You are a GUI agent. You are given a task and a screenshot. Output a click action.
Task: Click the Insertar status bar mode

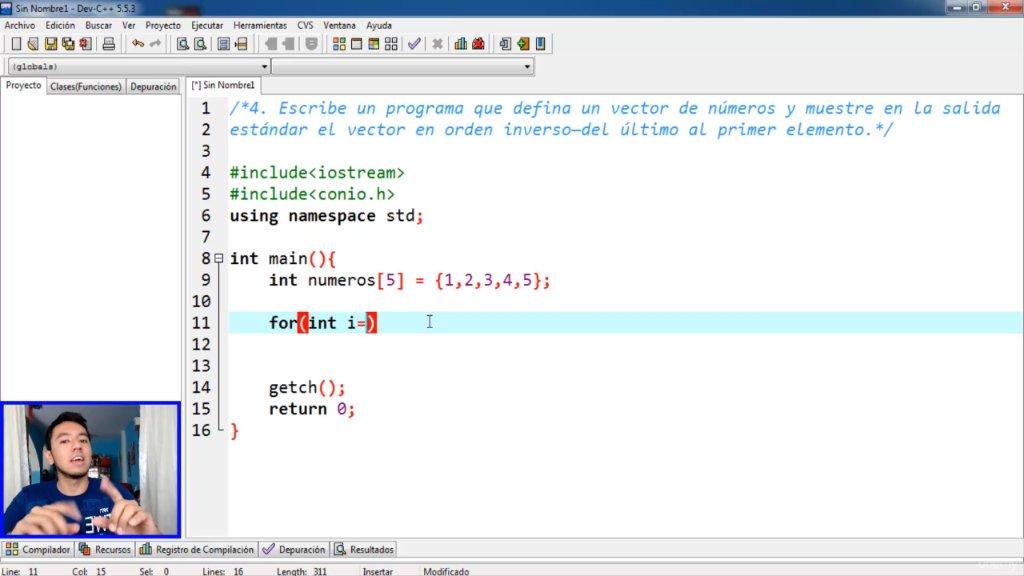(378, 571)
